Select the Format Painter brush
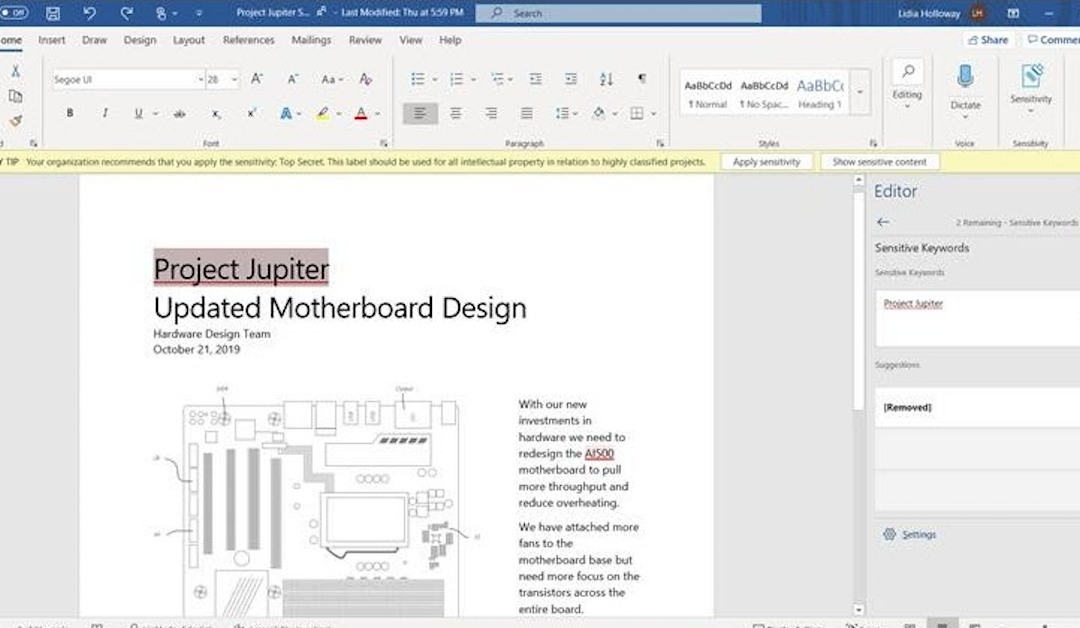Viewport: 1080px width, 628px height. [x=15, y=121]
